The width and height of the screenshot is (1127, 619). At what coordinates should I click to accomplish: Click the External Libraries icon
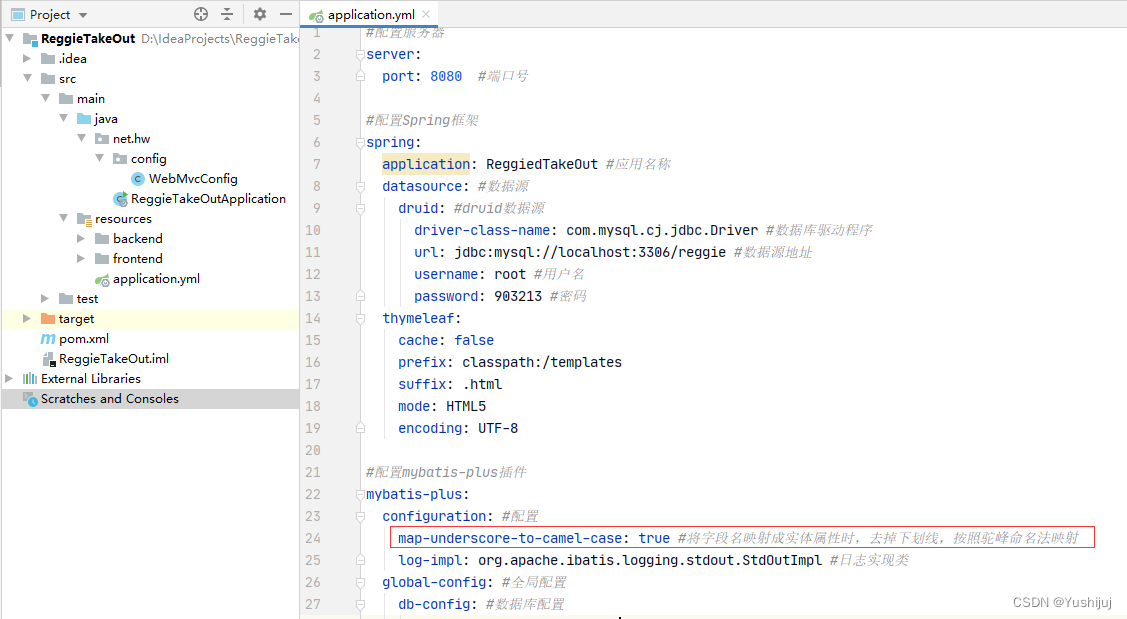29,378
